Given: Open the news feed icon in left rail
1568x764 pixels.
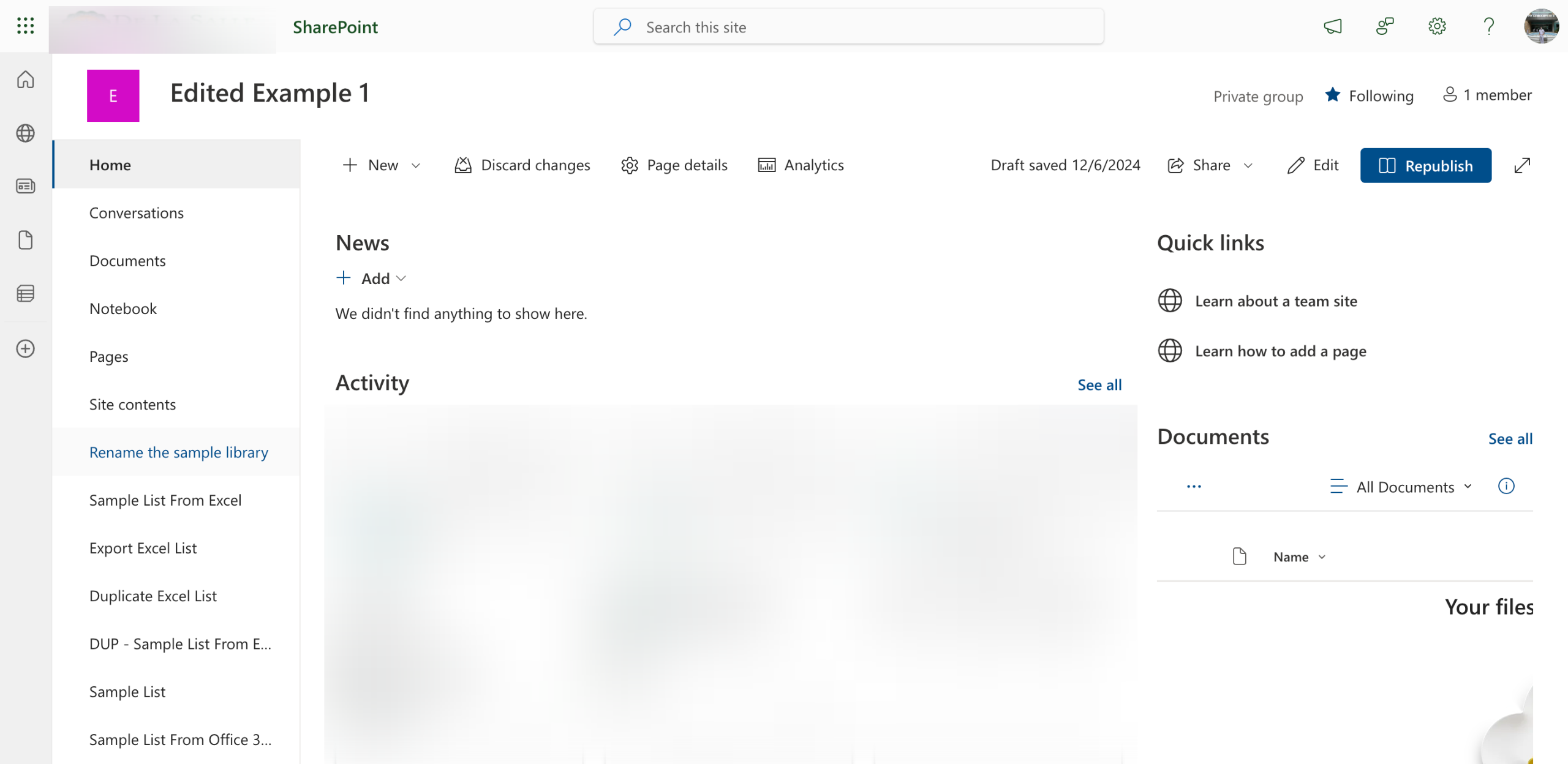Looking at the screenshot, I should pyautogui.click(x=25, y=186).
